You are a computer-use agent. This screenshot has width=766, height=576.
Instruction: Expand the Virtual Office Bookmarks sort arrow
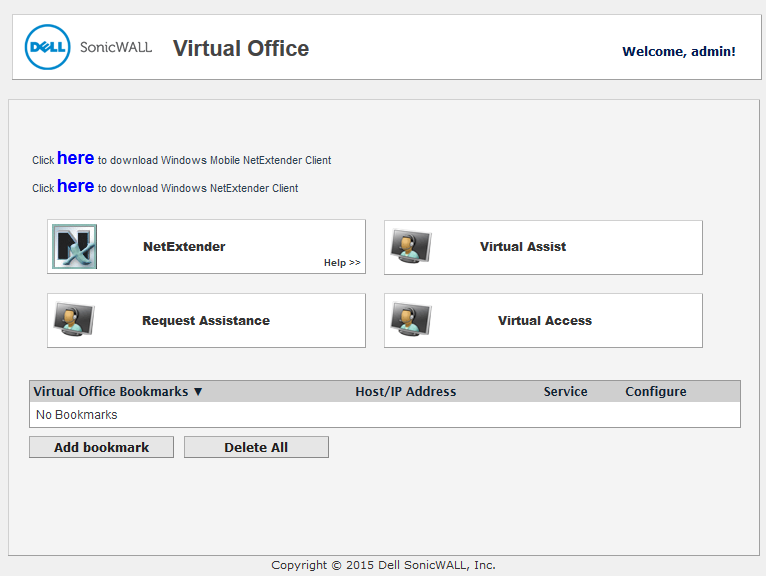pyautogui.click(x=198, y=391)
